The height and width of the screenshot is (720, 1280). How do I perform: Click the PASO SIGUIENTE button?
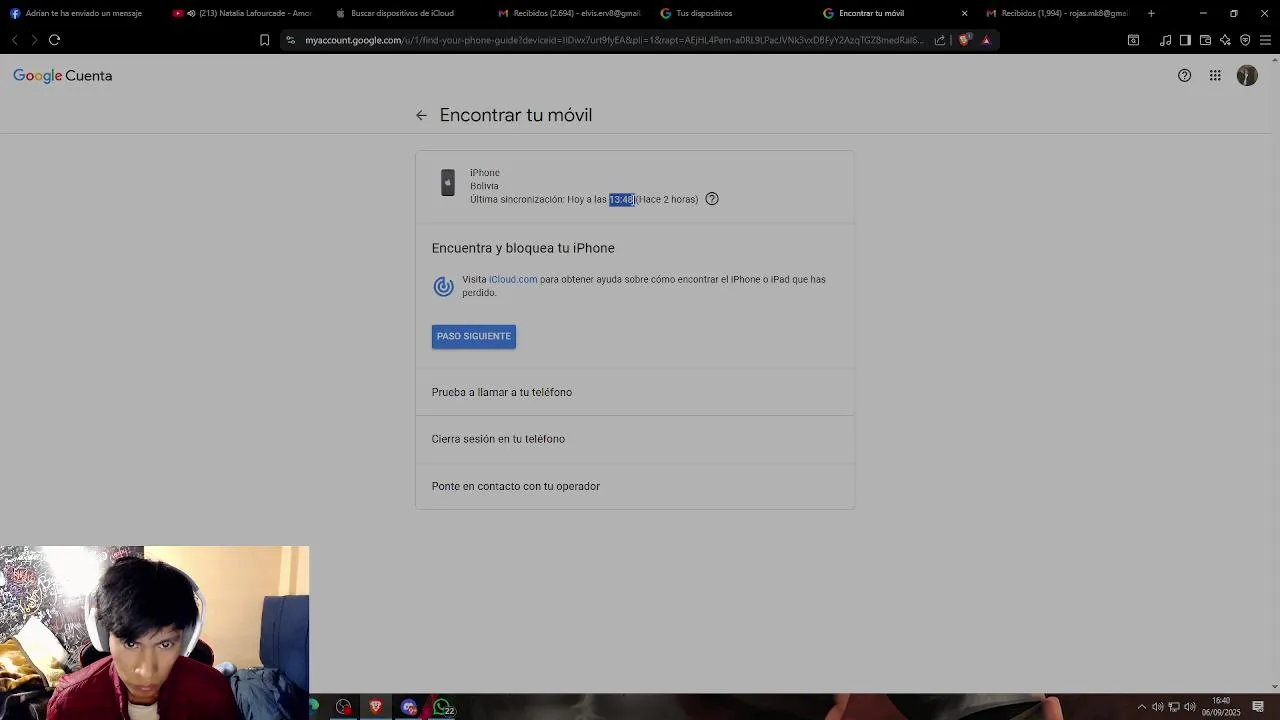[x=474, y=337]
